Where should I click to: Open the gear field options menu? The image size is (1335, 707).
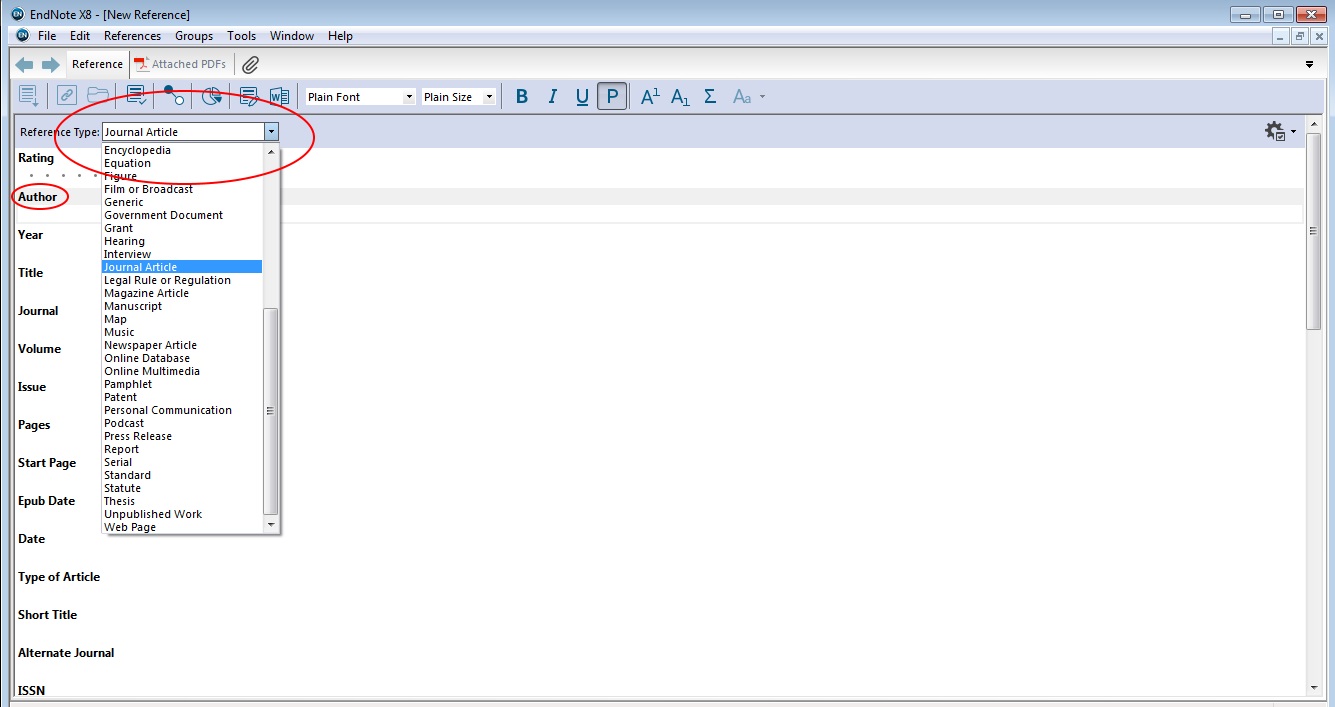pos(1280,131)
